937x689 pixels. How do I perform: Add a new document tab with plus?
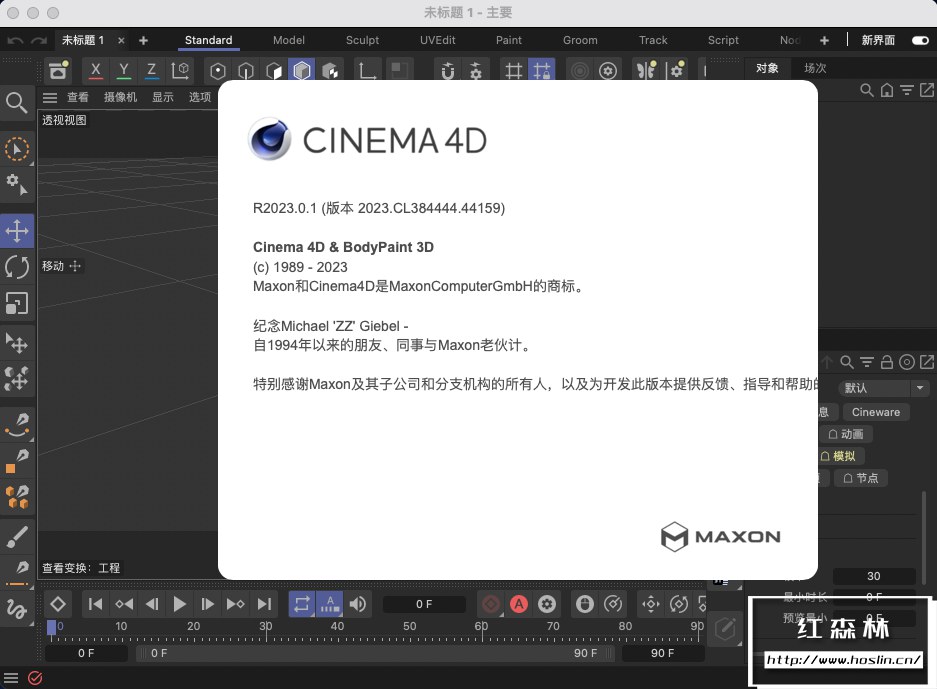tap(143, 41)
